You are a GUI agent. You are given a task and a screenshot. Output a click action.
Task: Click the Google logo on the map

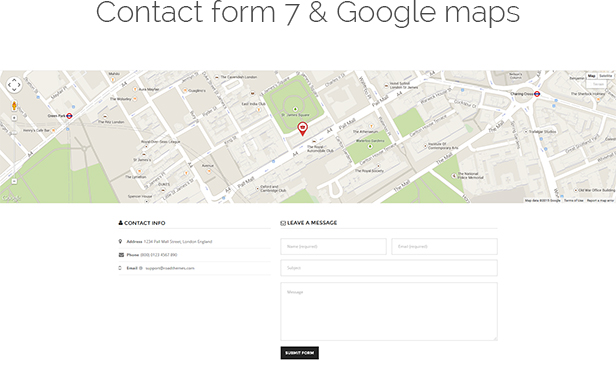click(11, 198)
